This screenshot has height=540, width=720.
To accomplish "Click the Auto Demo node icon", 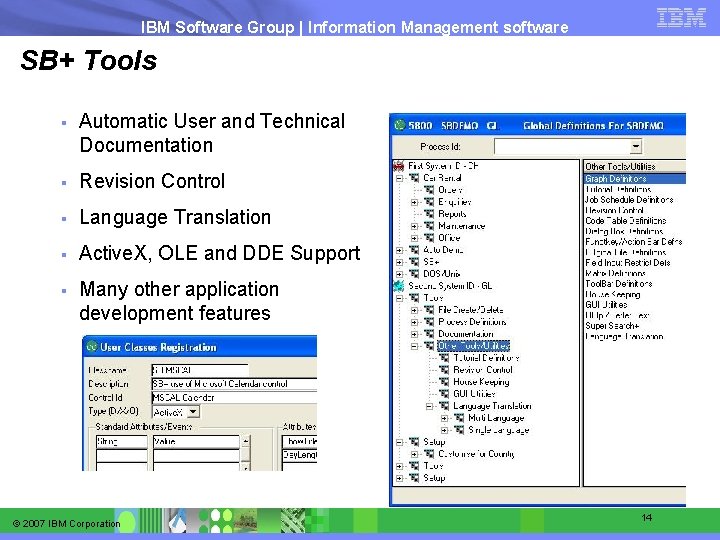I will (414, 250).
